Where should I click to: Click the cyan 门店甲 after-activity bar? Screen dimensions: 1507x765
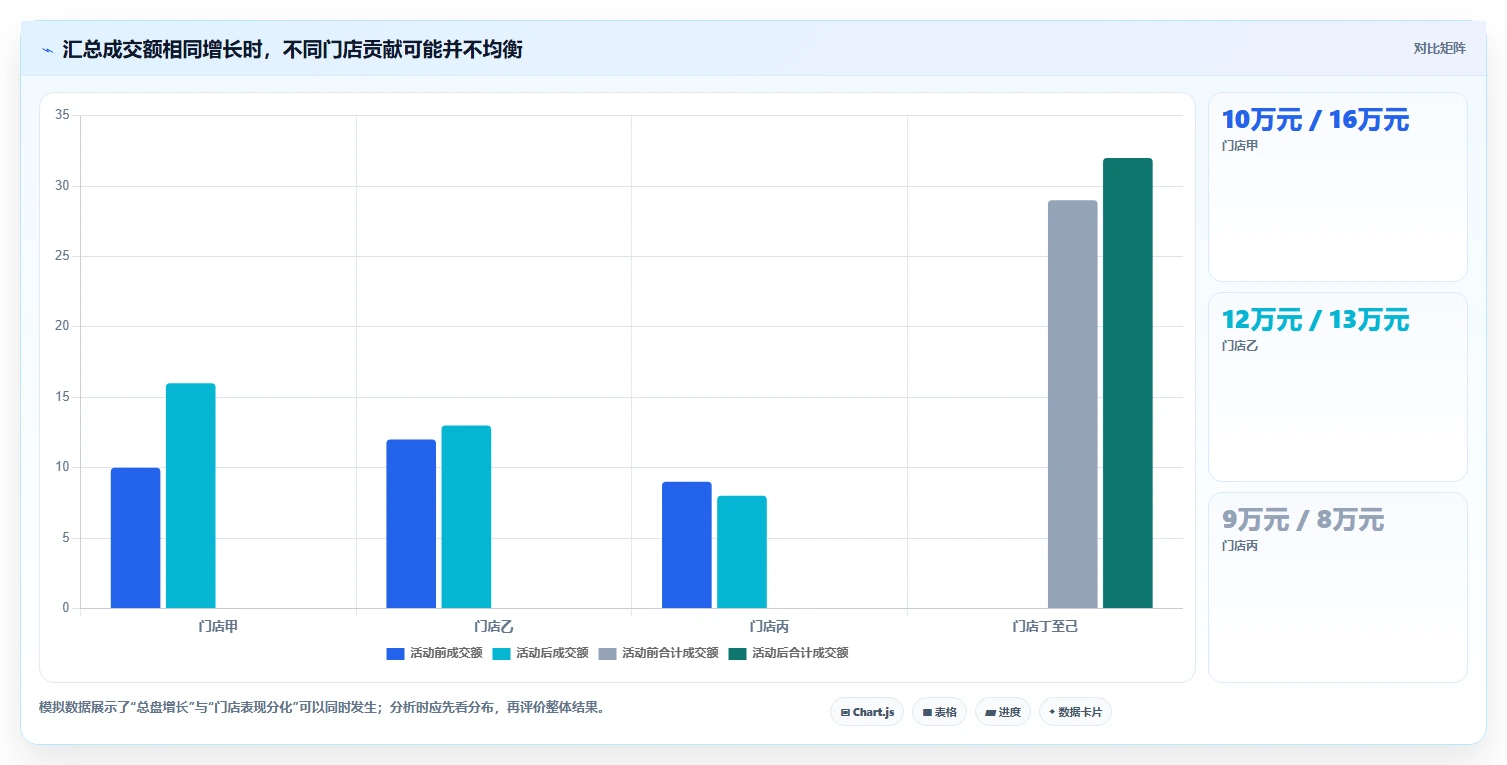click(190, 496)
